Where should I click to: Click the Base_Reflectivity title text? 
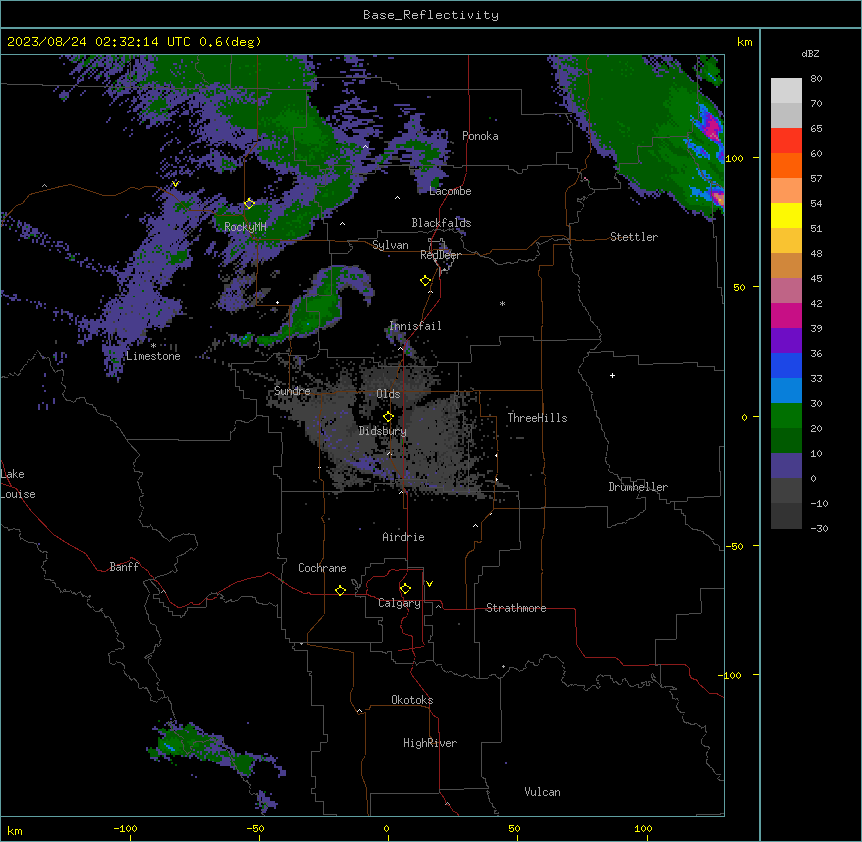(x=431, y=15)
